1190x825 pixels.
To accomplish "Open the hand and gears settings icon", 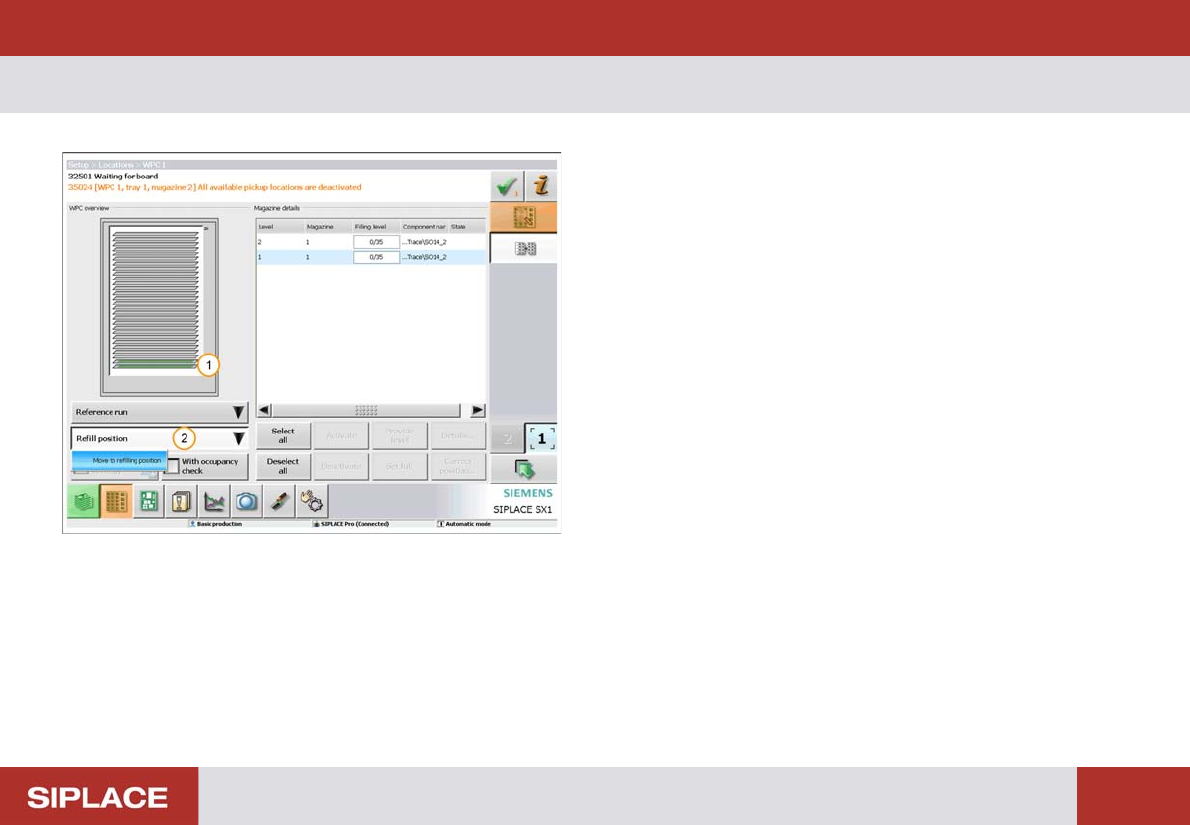I will tap(312, 502).
